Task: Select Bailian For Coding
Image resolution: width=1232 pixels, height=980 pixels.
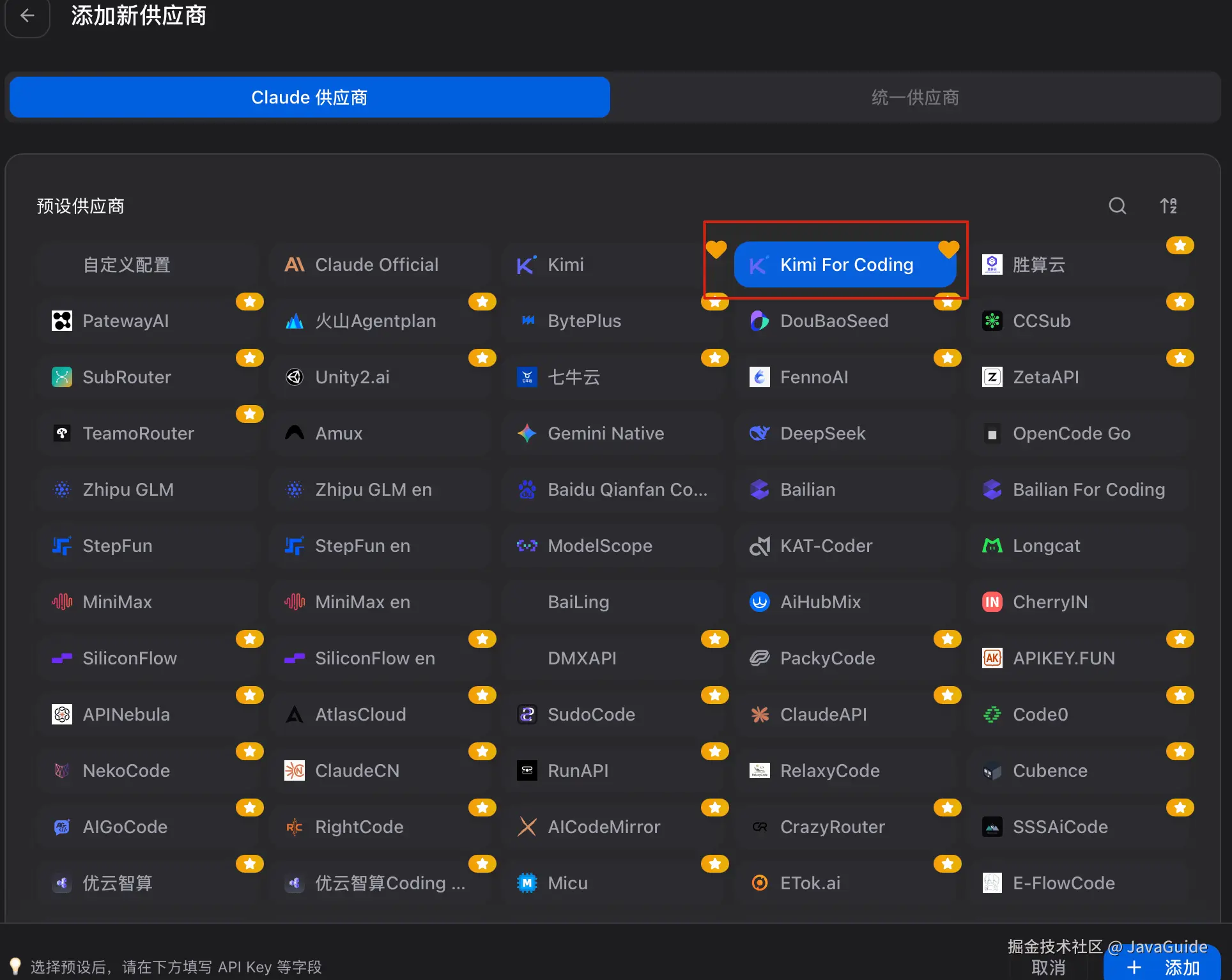Action: 1079,489
